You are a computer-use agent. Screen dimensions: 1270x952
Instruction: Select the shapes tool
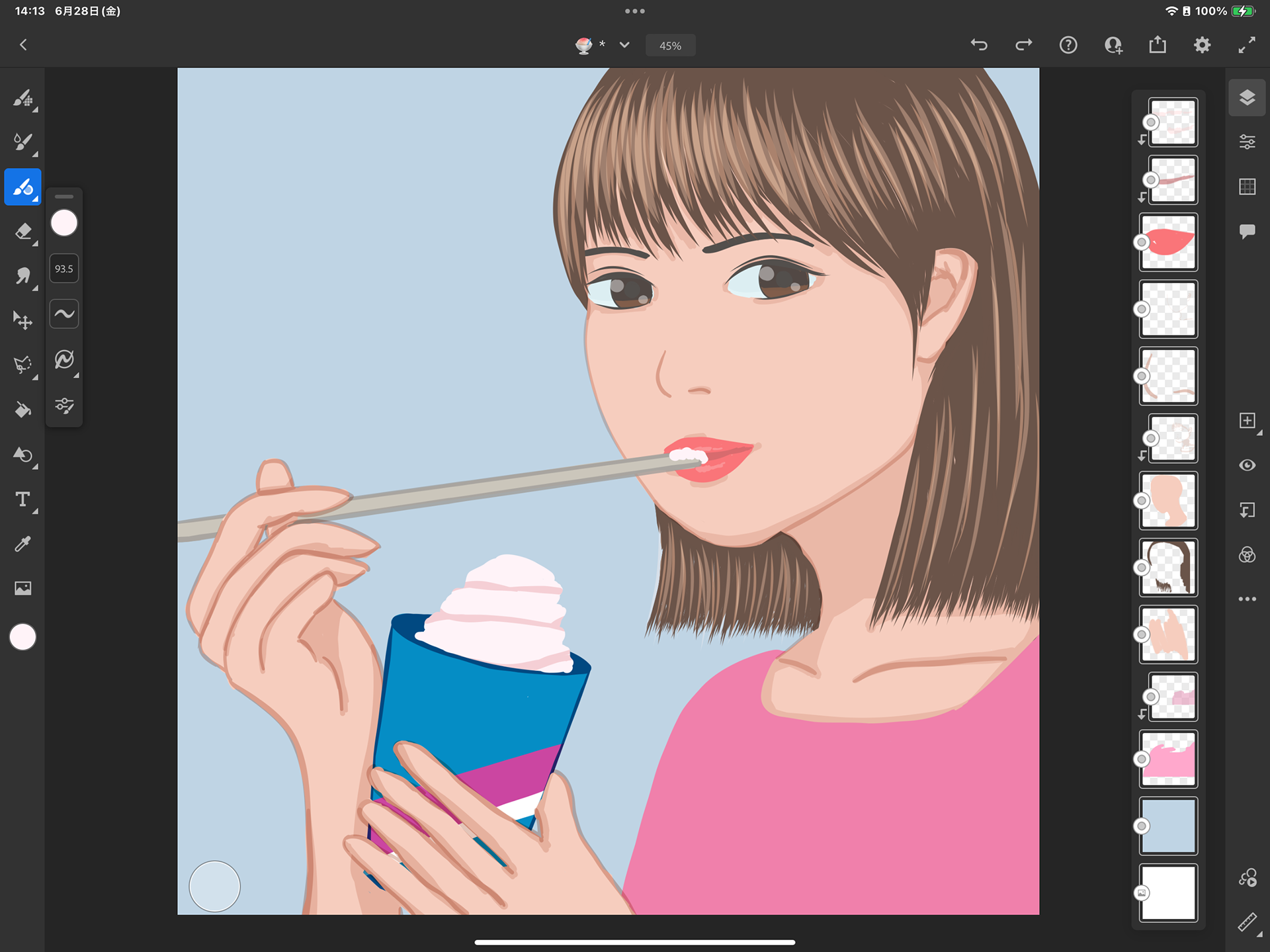coord(23,455)
